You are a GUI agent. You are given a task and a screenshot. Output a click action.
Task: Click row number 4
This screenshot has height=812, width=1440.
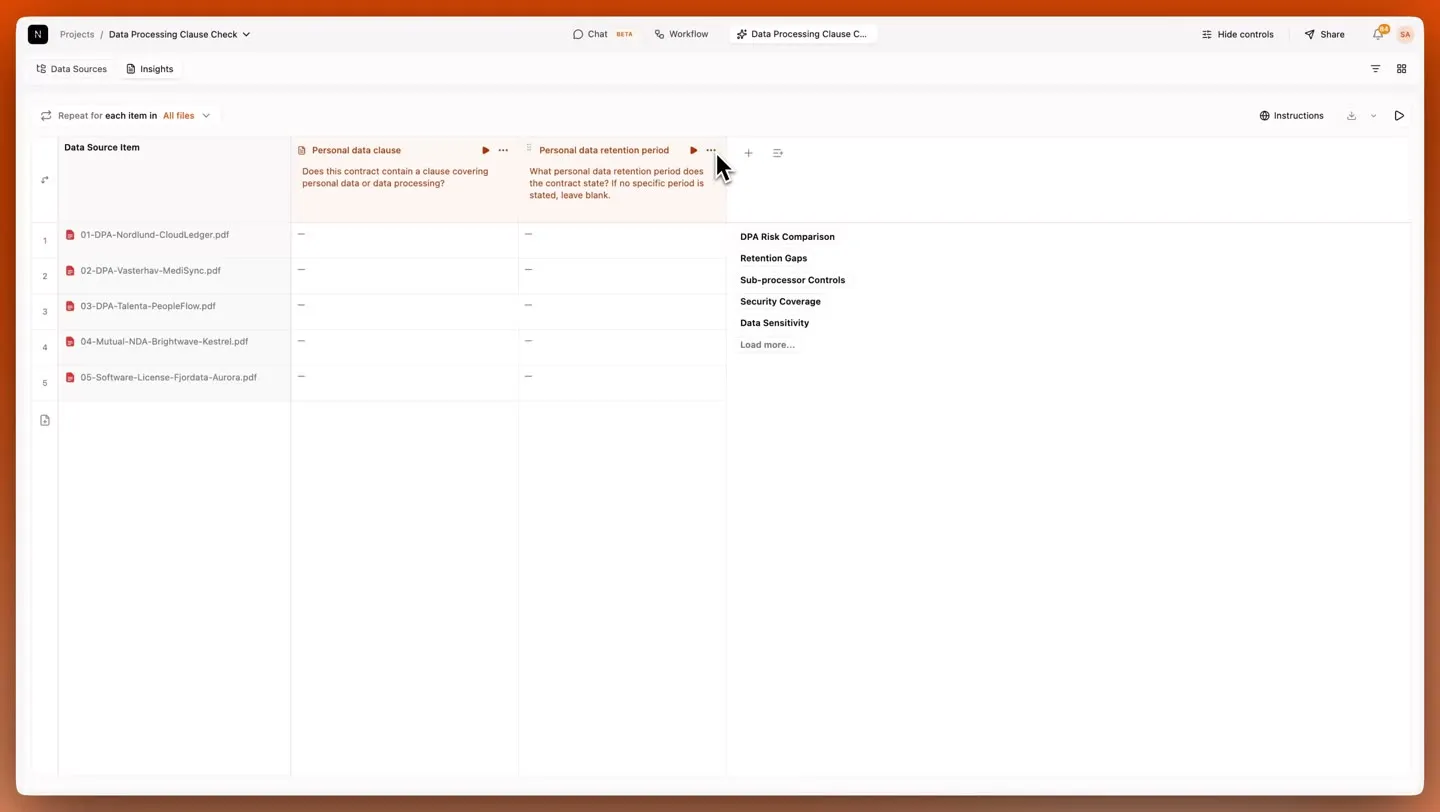coord(45,348)
